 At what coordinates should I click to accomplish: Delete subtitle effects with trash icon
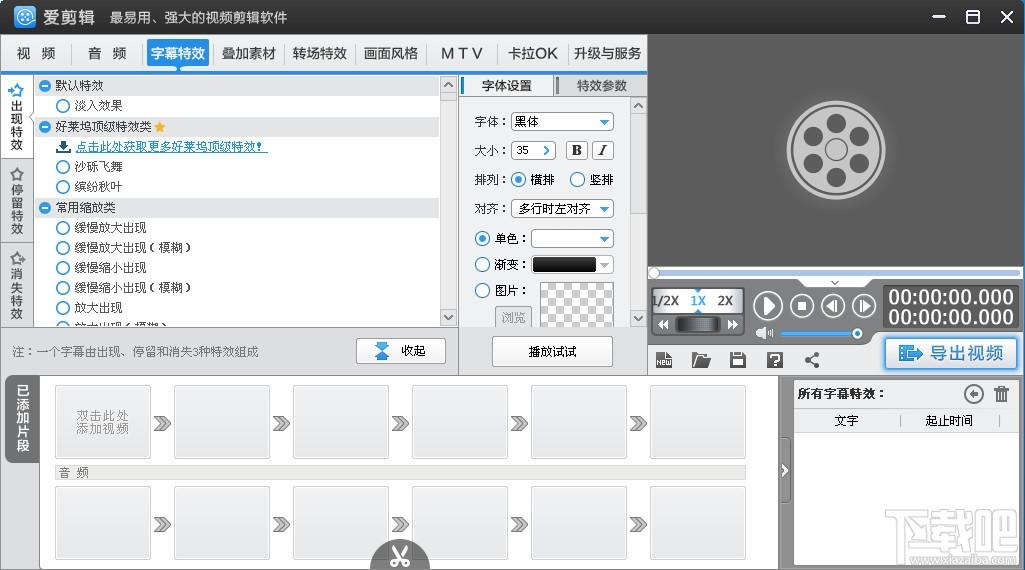(1001, 394)
